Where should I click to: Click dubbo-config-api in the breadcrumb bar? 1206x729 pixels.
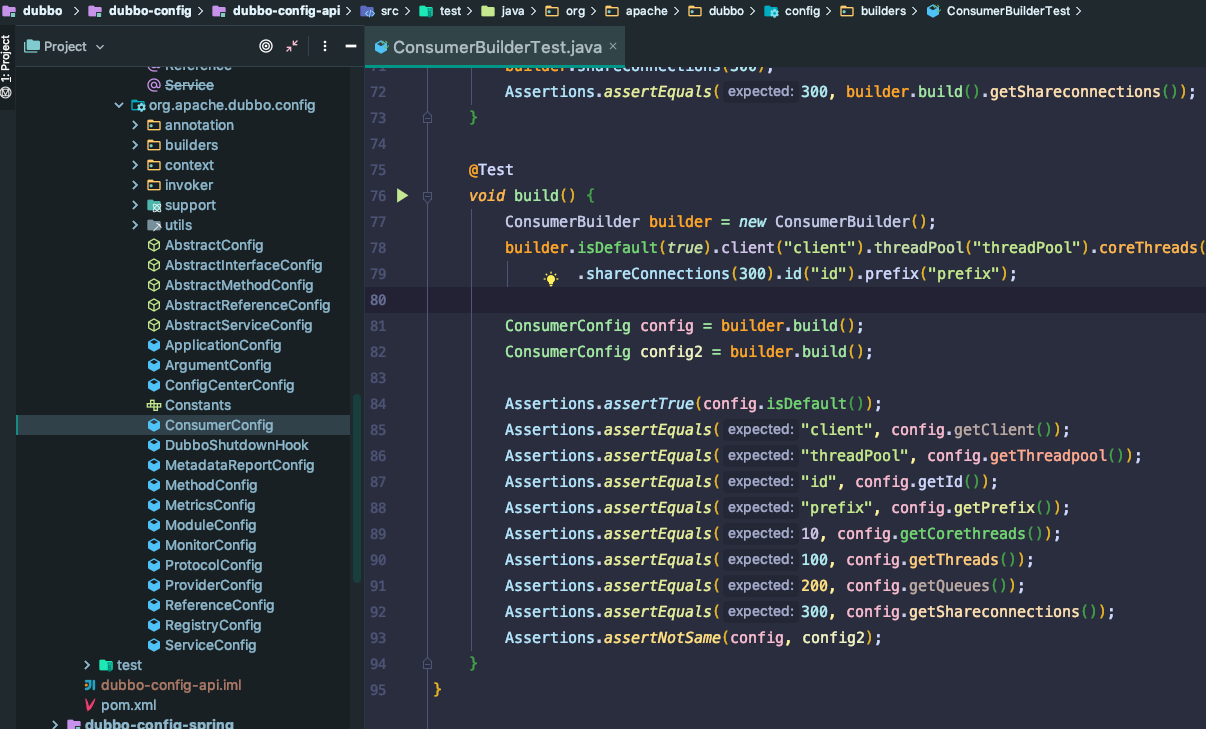[284, 11]
